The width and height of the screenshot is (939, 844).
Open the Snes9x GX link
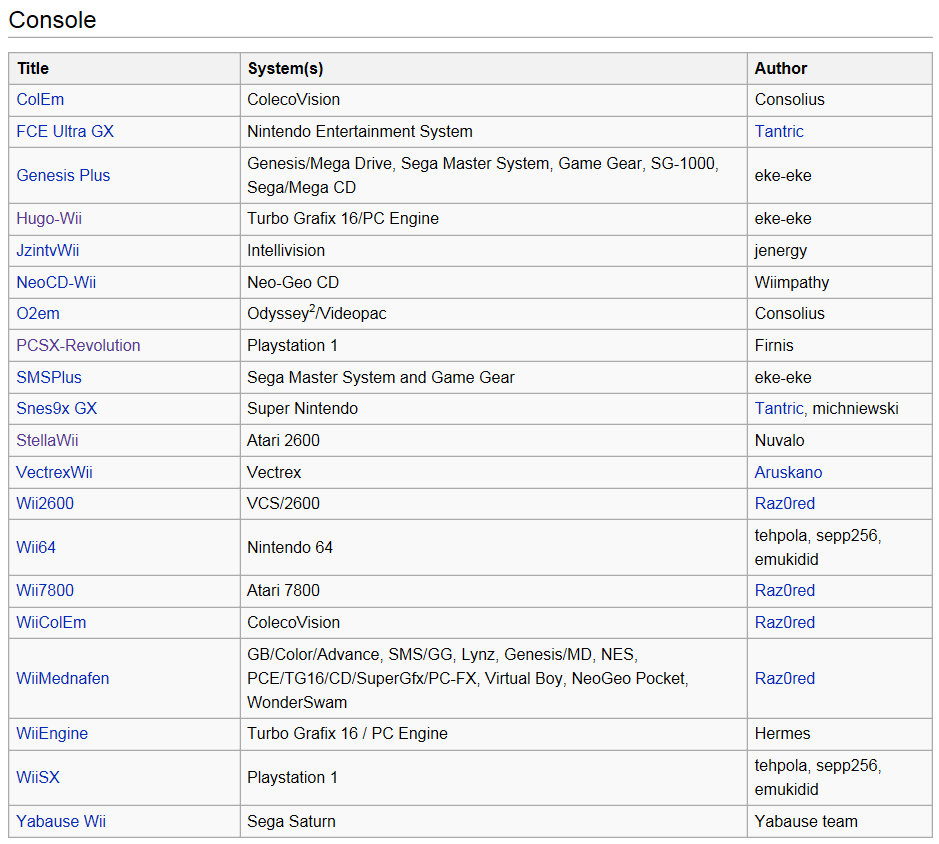[56, 409]
